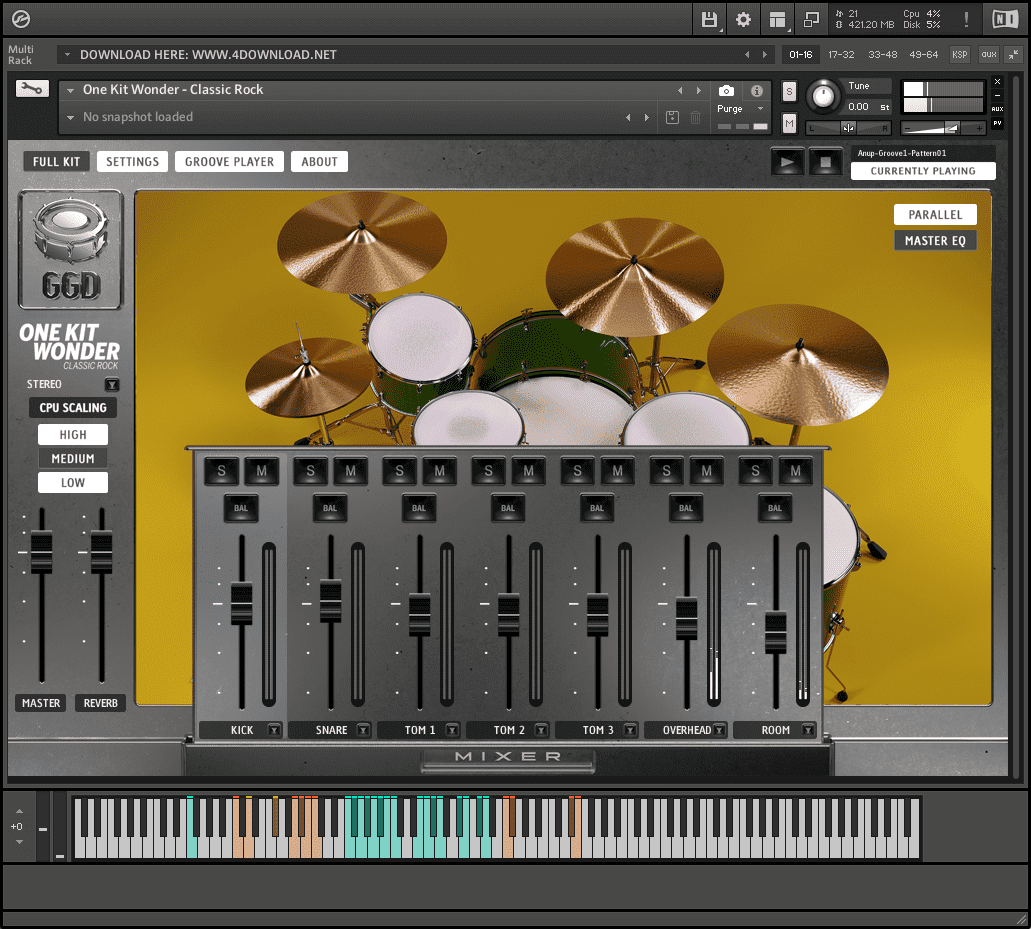Click the KSP script button

pyautogui.click(x=959, y=55)
